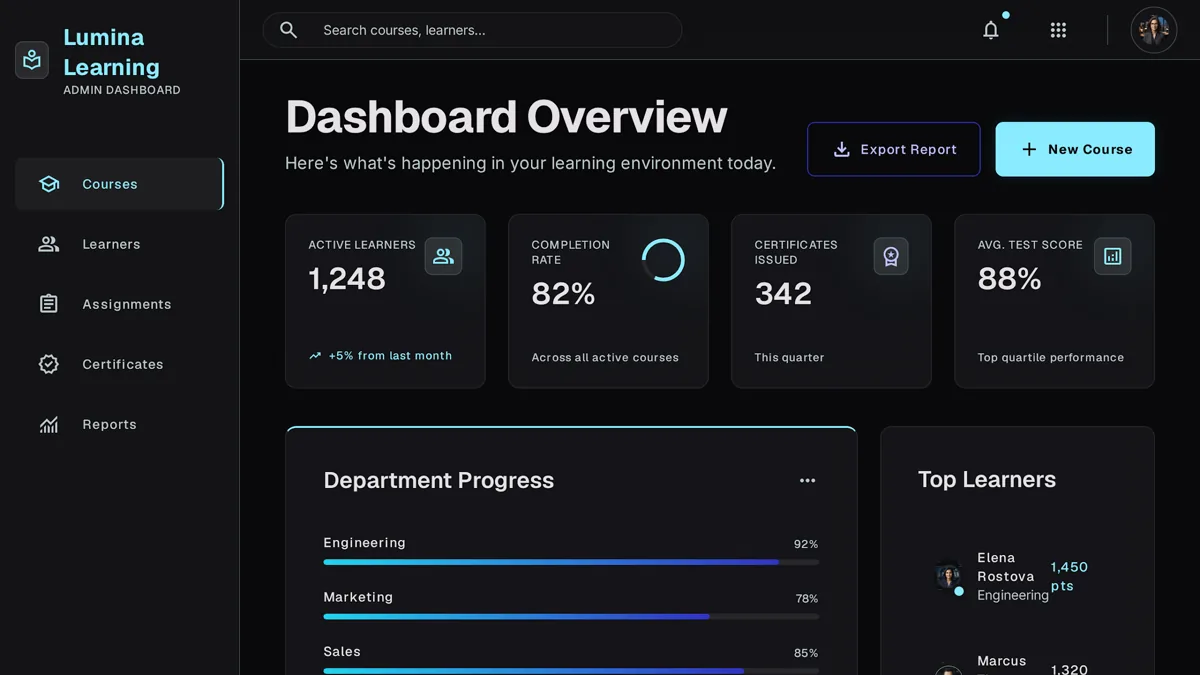Click the Reports chart icon
Viewport: 1200px width, 675px height.
click(49, 424)
